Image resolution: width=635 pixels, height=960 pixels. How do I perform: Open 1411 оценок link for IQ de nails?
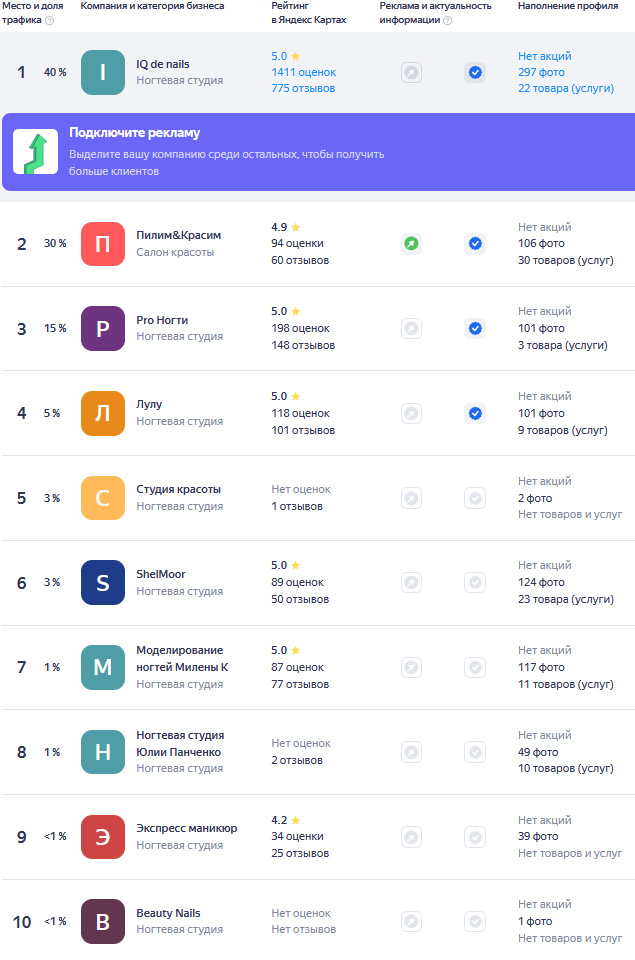[303, 73]
